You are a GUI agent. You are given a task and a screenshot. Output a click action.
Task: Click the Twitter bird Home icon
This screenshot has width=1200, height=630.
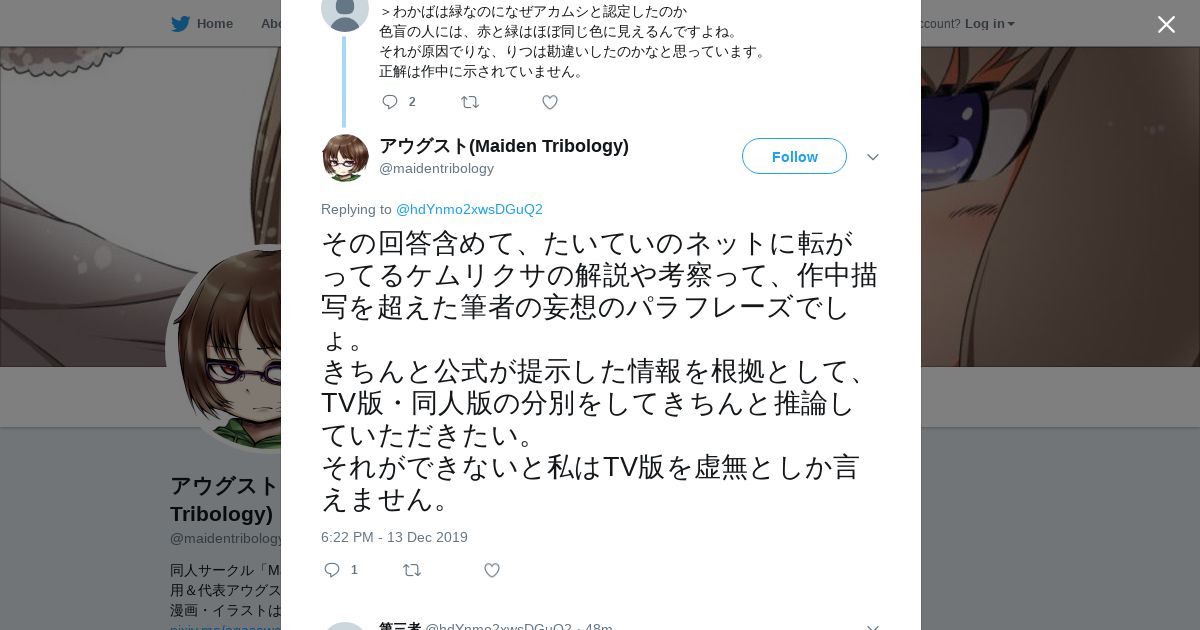[x=180, y=24]
